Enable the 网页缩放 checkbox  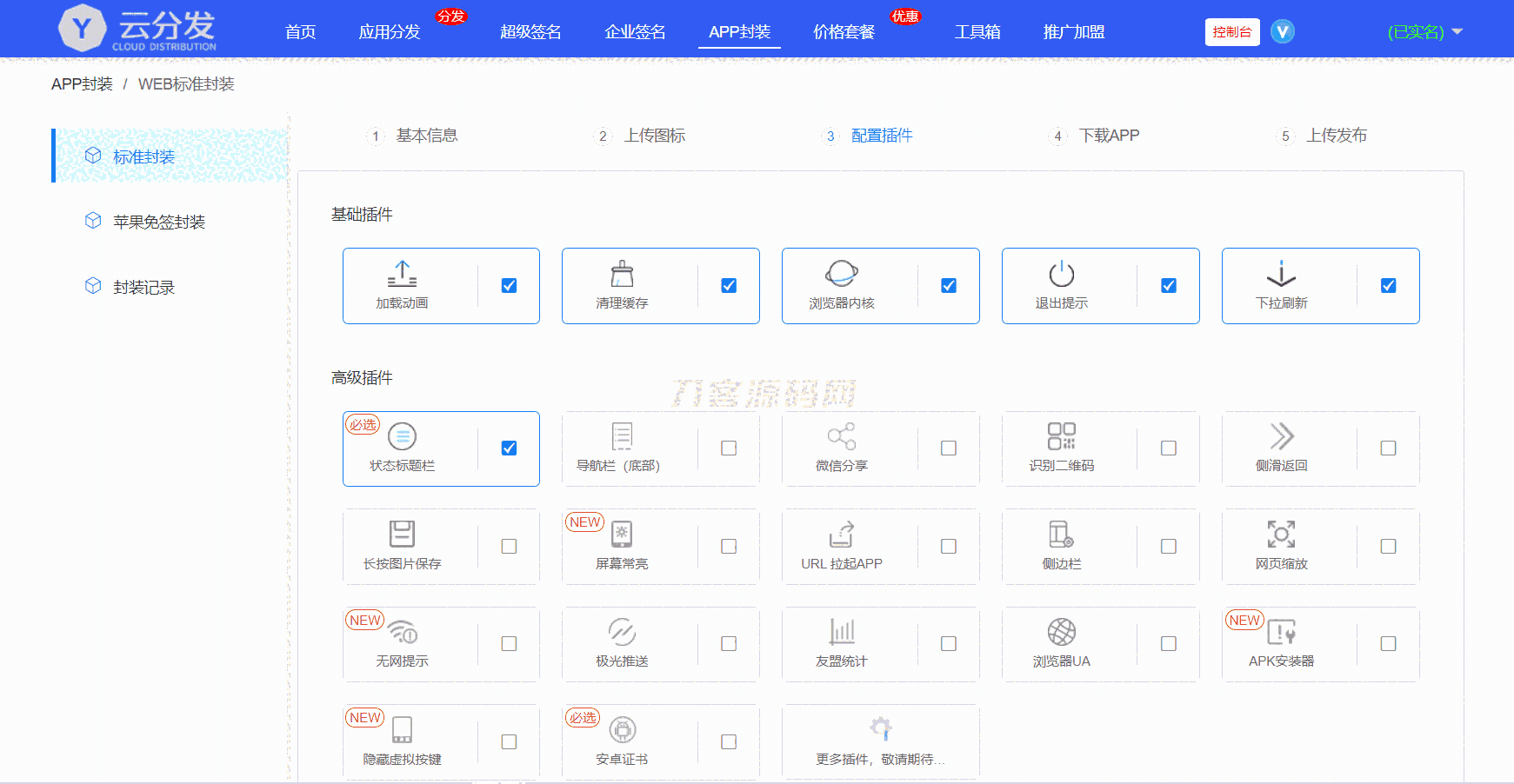[1389, 546]
